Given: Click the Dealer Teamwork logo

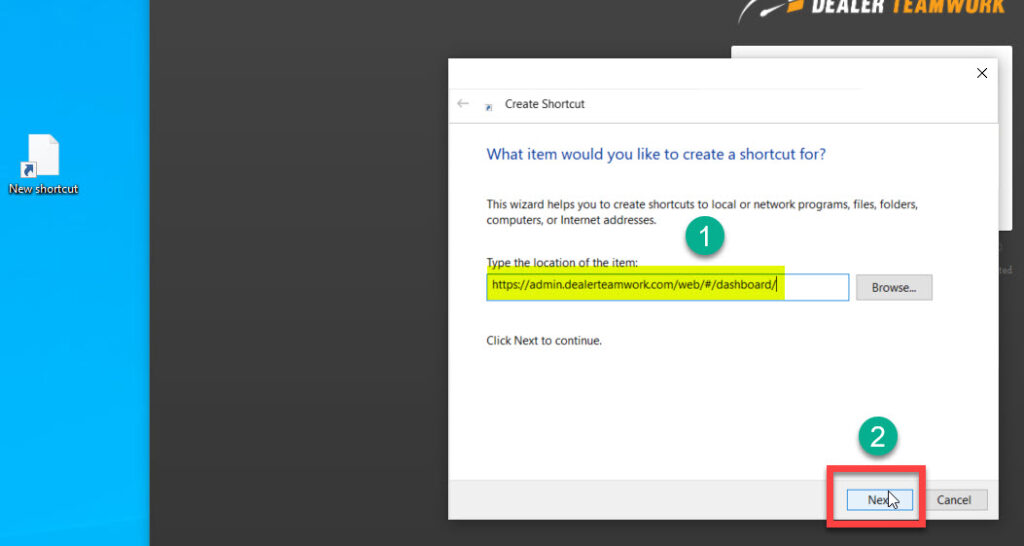Looking at the screenshot, I should coord(872,9).
